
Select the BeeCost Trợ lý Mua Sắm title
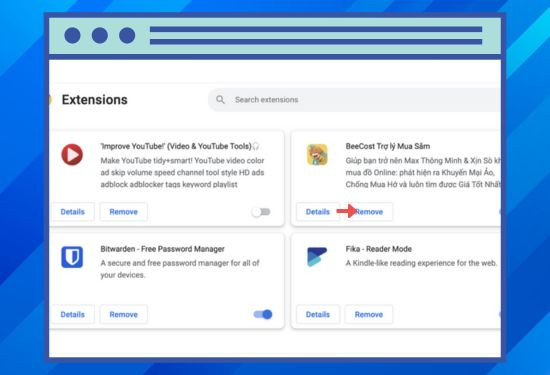pyautogui.click(x=388, y=146)
